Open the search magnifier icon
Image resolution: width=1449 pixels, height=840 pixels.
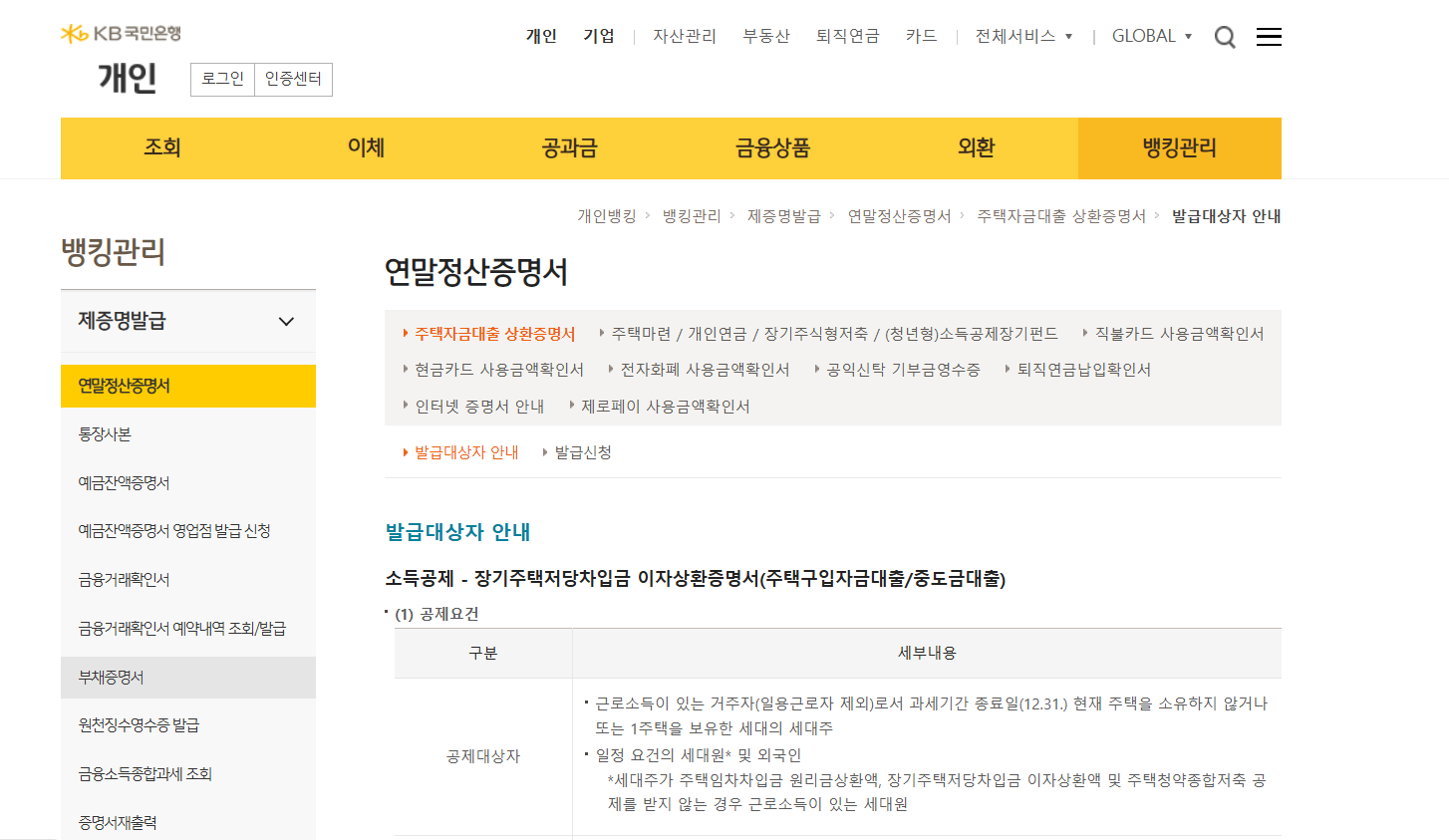pyautogui.click(x=1225, y=38)
